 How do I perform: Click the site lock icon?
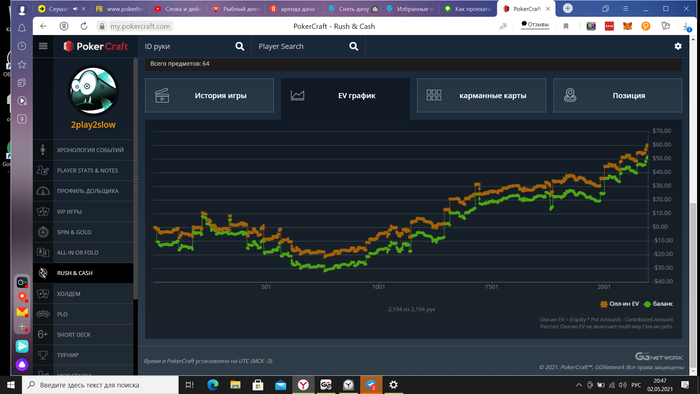102,26
